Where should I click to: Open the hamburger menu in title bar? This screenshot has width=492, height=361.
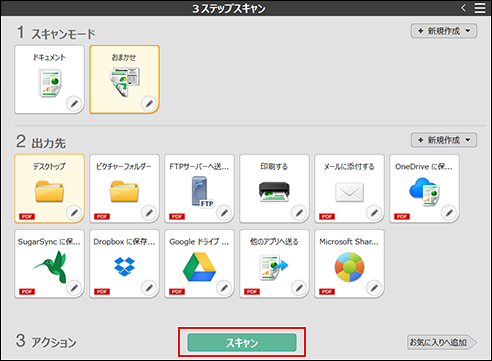(x=480, y=8)
